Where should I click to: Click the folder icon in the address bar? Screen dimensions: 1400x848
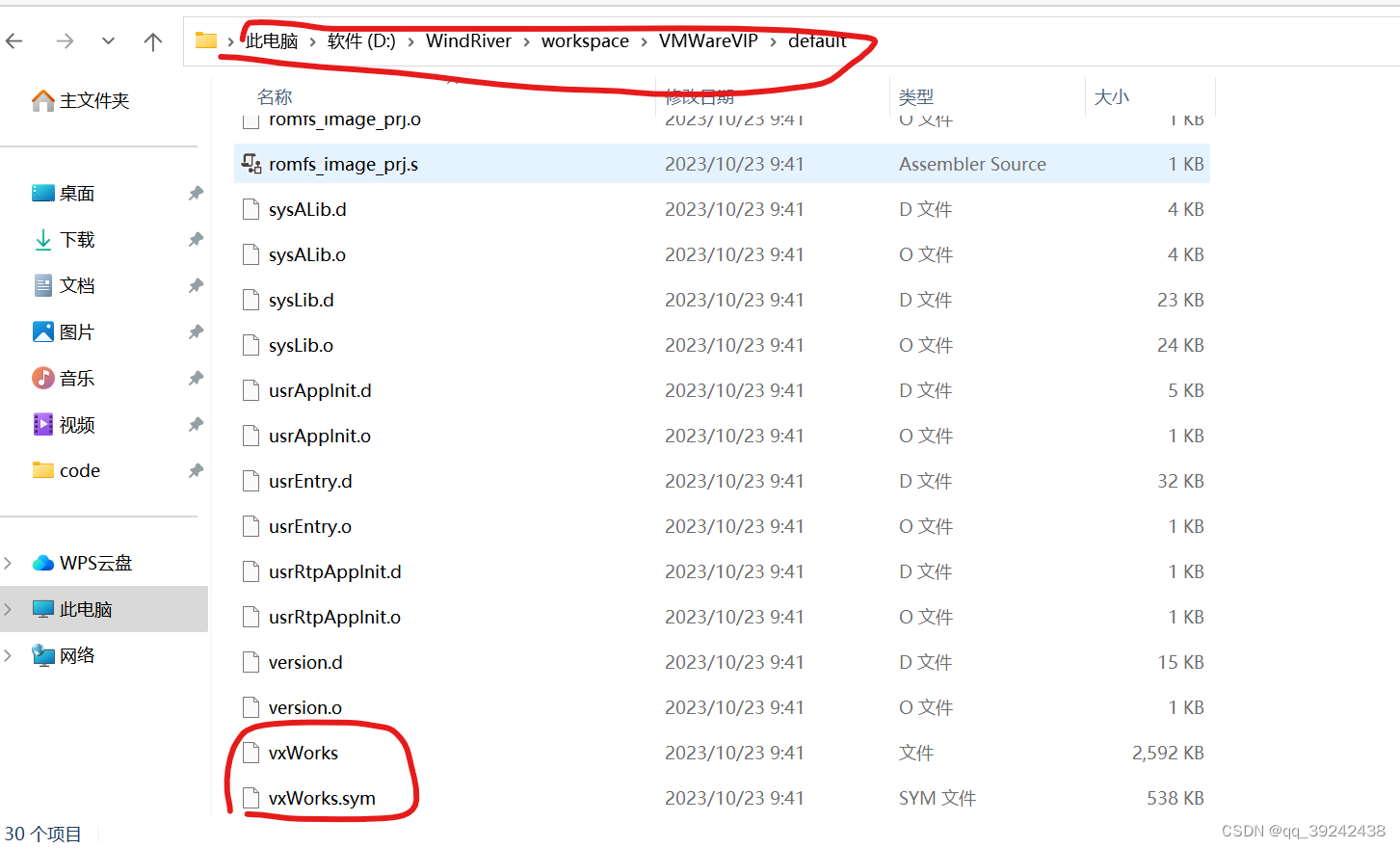(x=205, y=40)
